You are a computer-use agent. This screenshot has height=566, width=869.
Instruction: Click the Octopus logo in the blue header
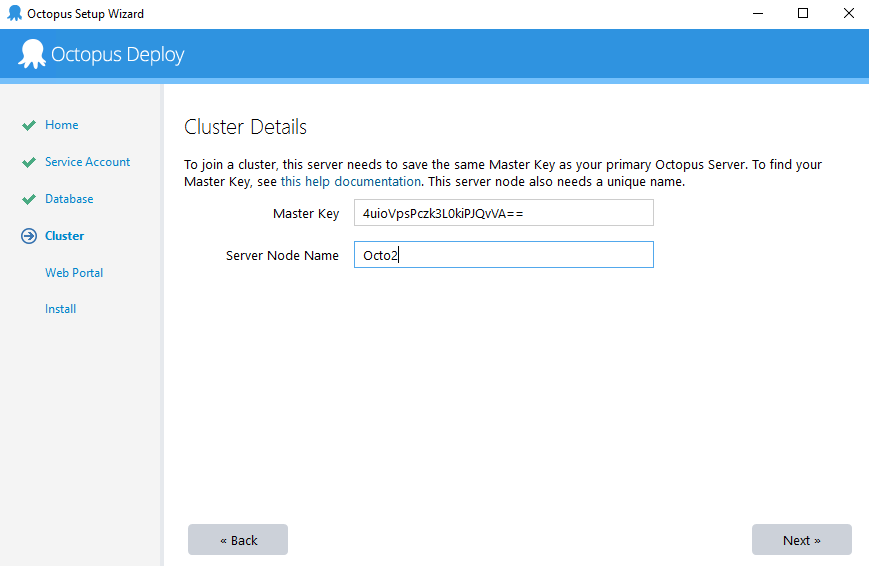pyautogui.click(x=32, y=54)
